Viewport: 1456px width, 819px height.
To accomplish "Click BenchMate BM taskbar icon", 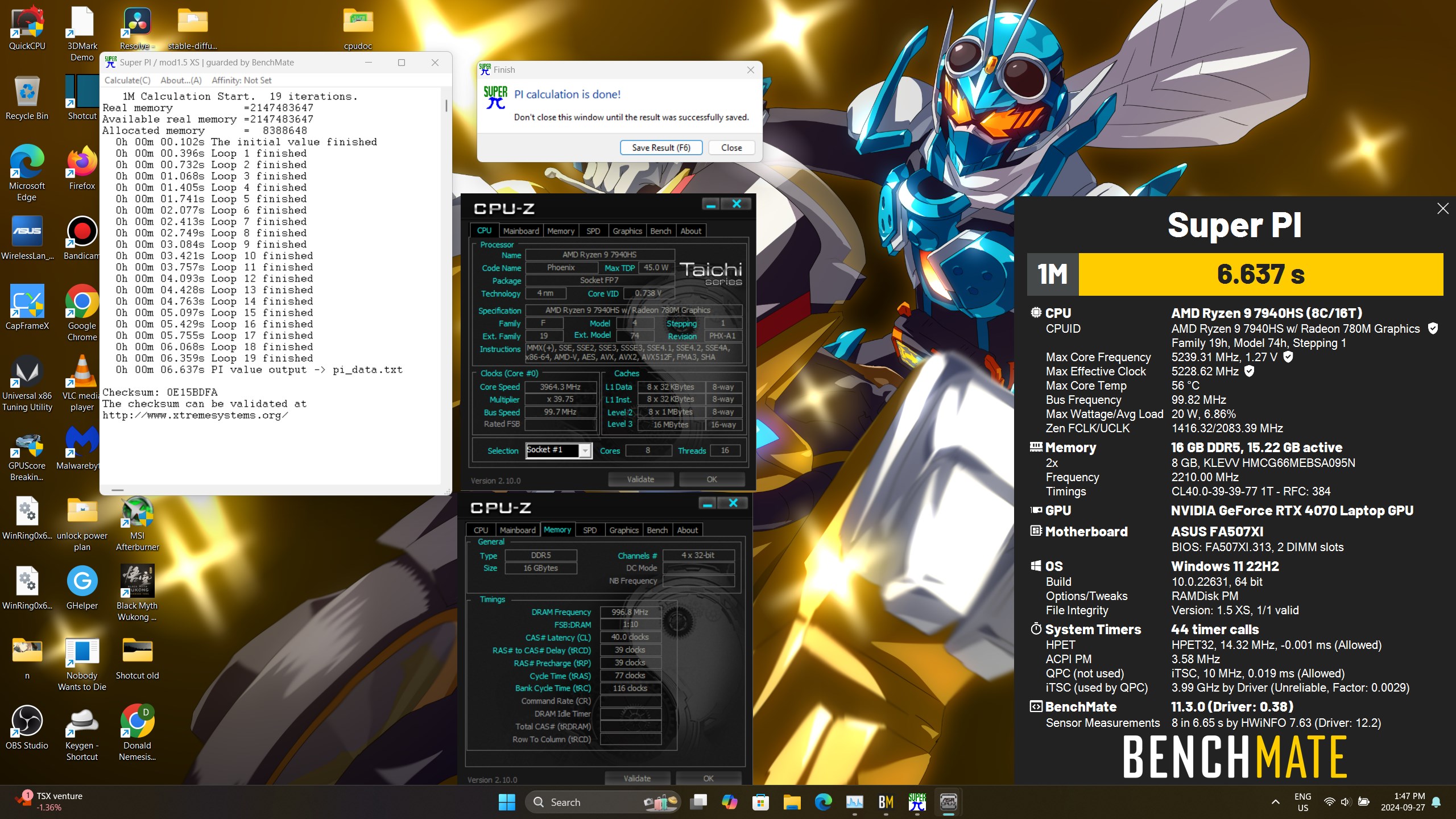I will click(886, 802).
